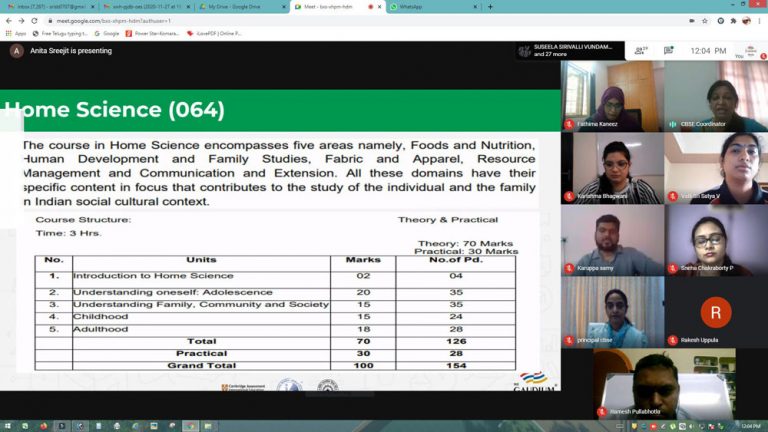The width and height of the screenshot is (768, 432).
Task: Open a new browser tab with plus button
Action: [x=490, y=7]
